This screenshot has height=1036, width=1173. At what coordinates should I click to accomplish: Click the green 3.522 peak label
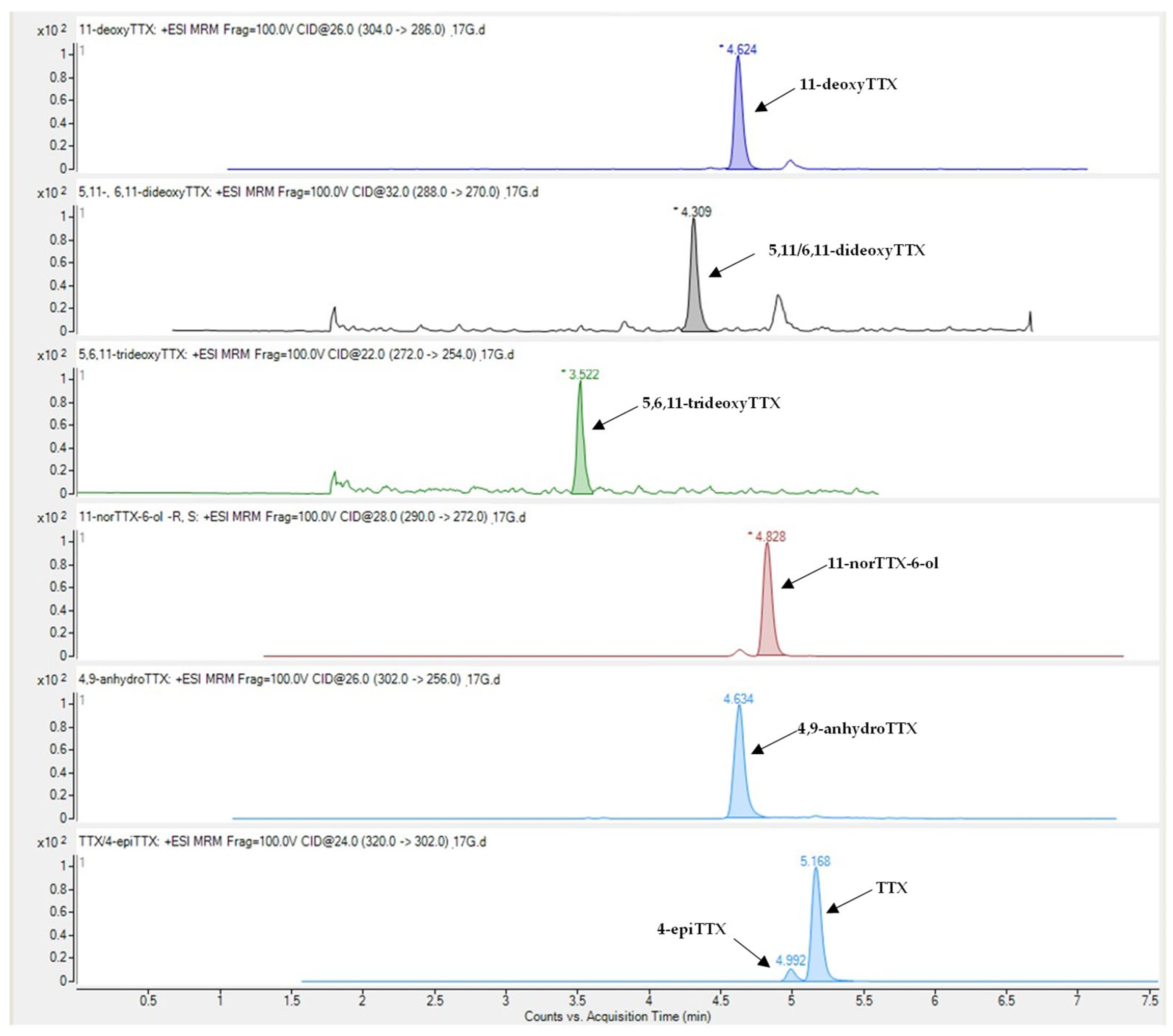pyautogui.click(x=583, y=375)
